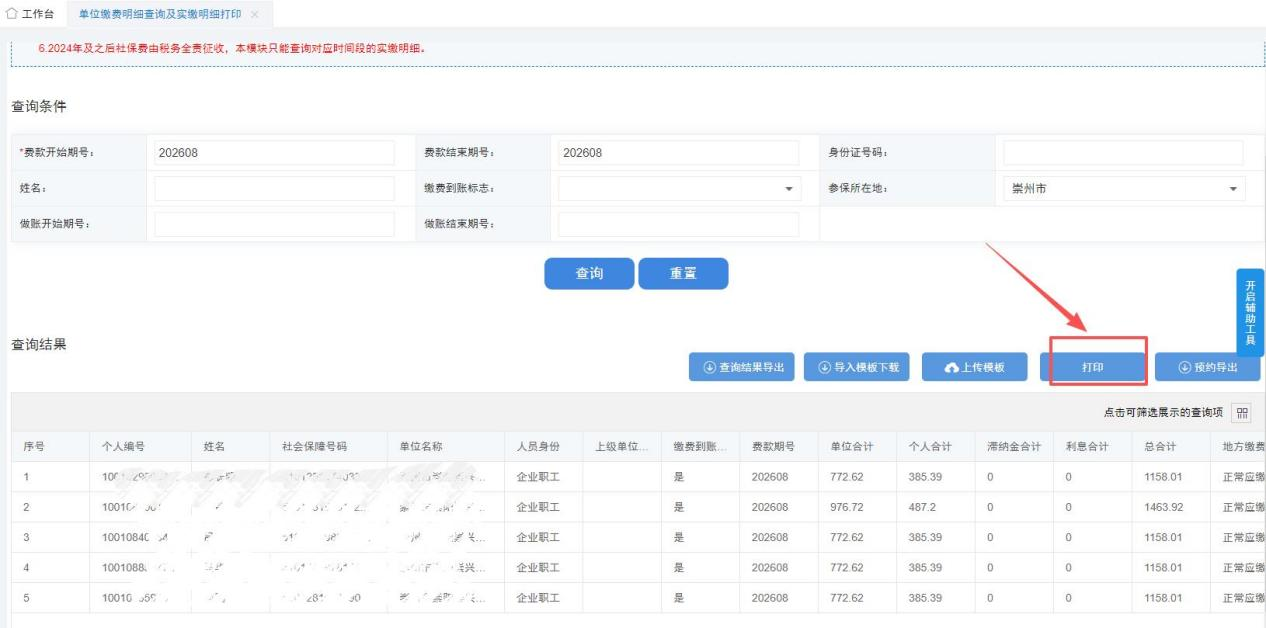
Task: Click the column filter grid icon
Action: (x=1241, y=412)
